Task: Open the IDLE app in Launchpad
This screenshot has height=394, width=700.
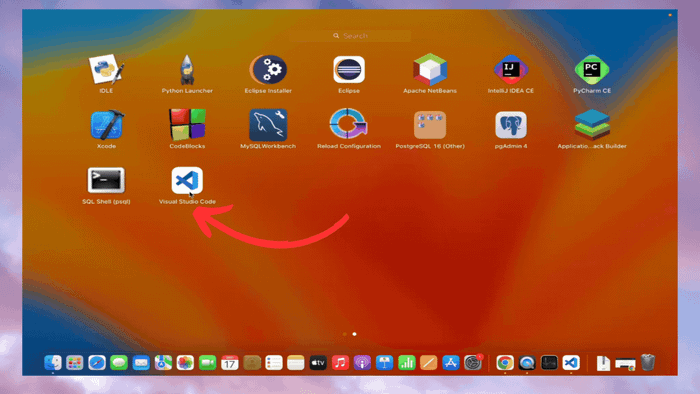Action: 106,70
